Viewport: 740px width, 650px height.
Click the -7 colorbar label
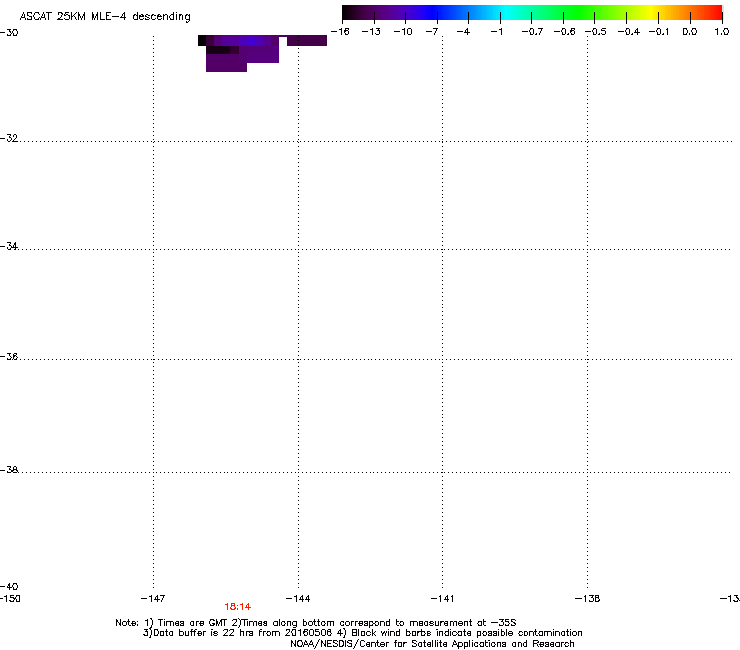point(432,32)
